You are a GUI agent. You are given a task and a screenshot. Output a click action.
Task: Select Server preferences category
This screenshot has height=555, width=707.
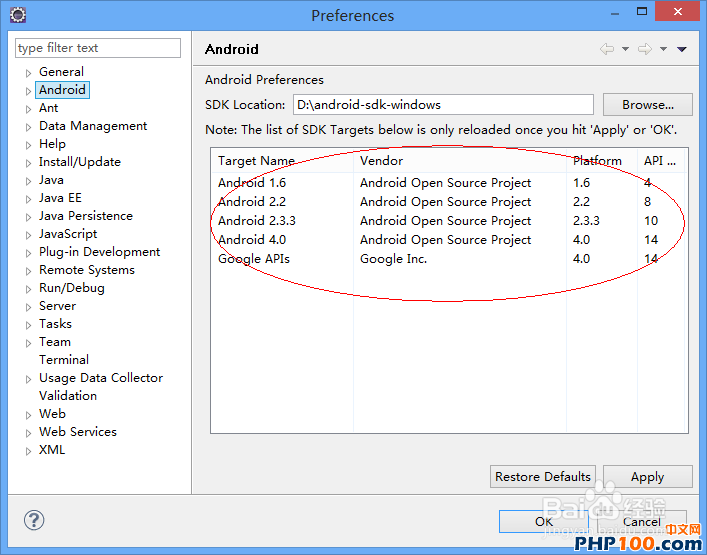tap(57, 306)
